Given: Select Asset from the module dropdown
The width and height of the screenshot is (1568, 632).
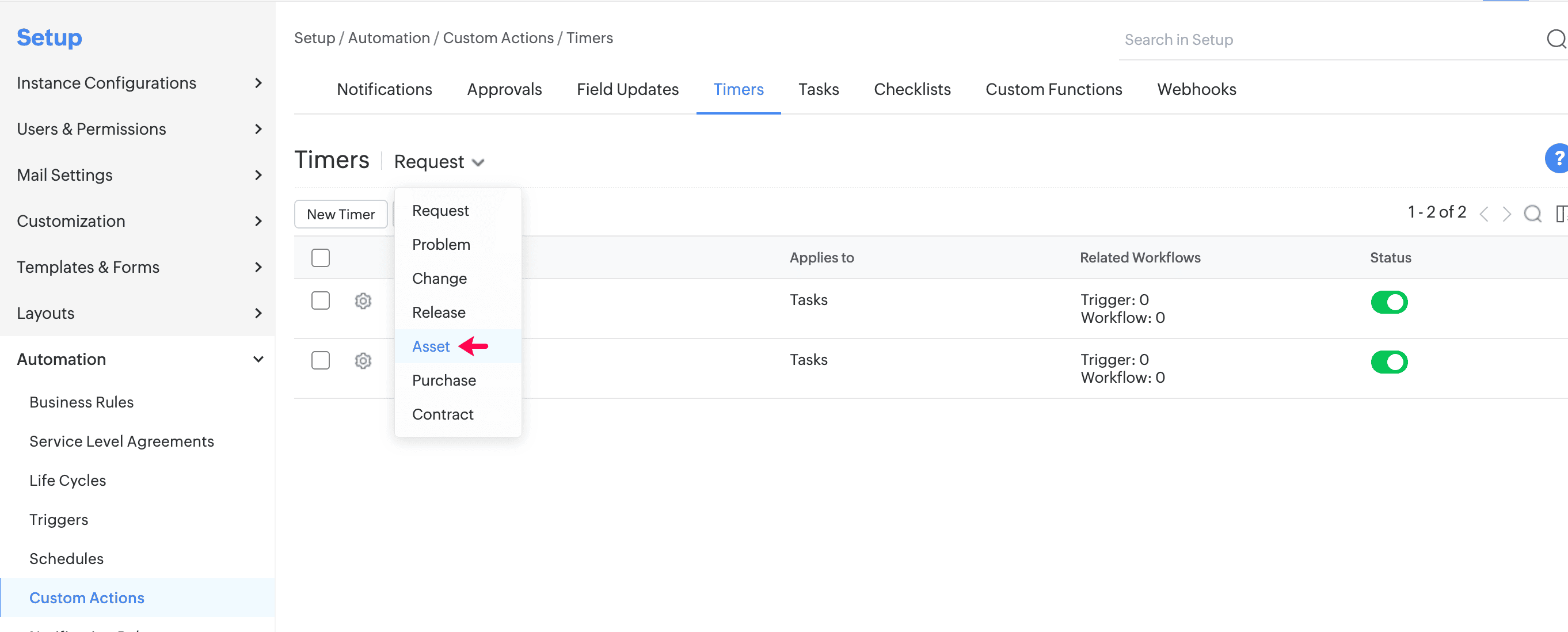Looking at the screenshot, I should click(431, 347).
